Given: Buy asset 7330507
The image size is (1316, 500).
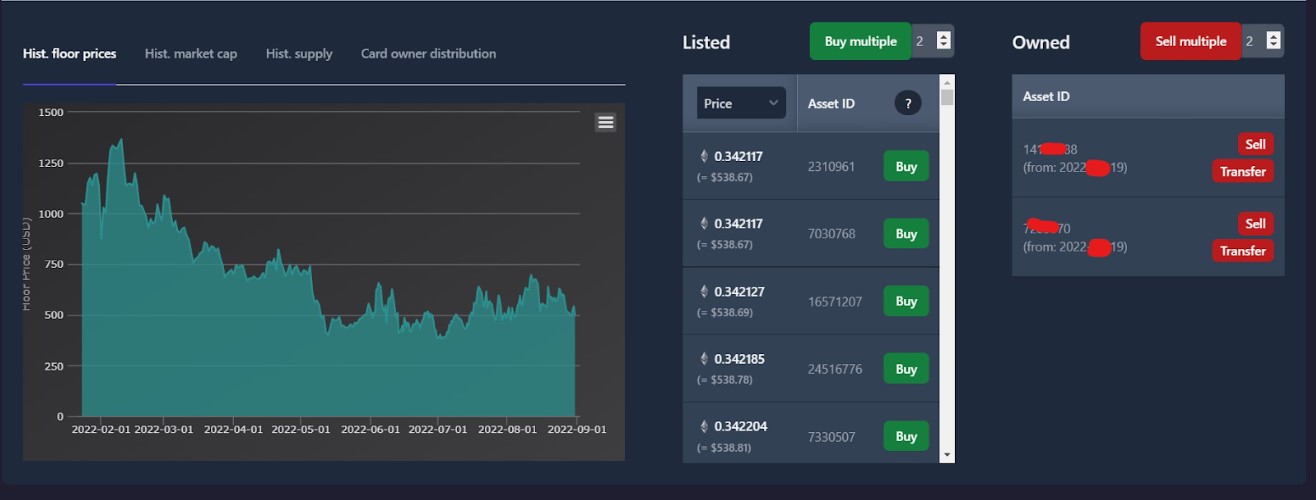Looking at the screenshot, I should [906, 436].
